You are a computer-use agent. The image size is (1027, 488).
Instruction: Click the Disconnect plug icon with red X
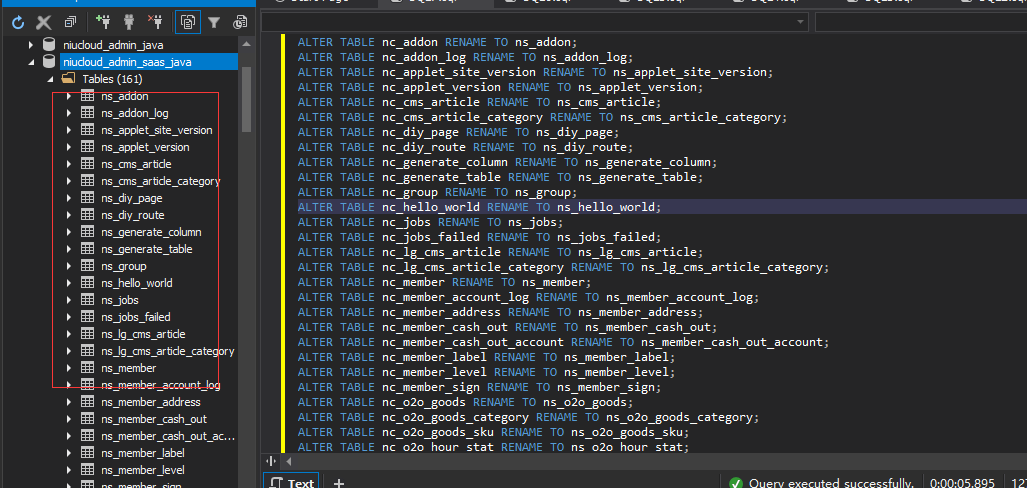click(x=155, y=21)
